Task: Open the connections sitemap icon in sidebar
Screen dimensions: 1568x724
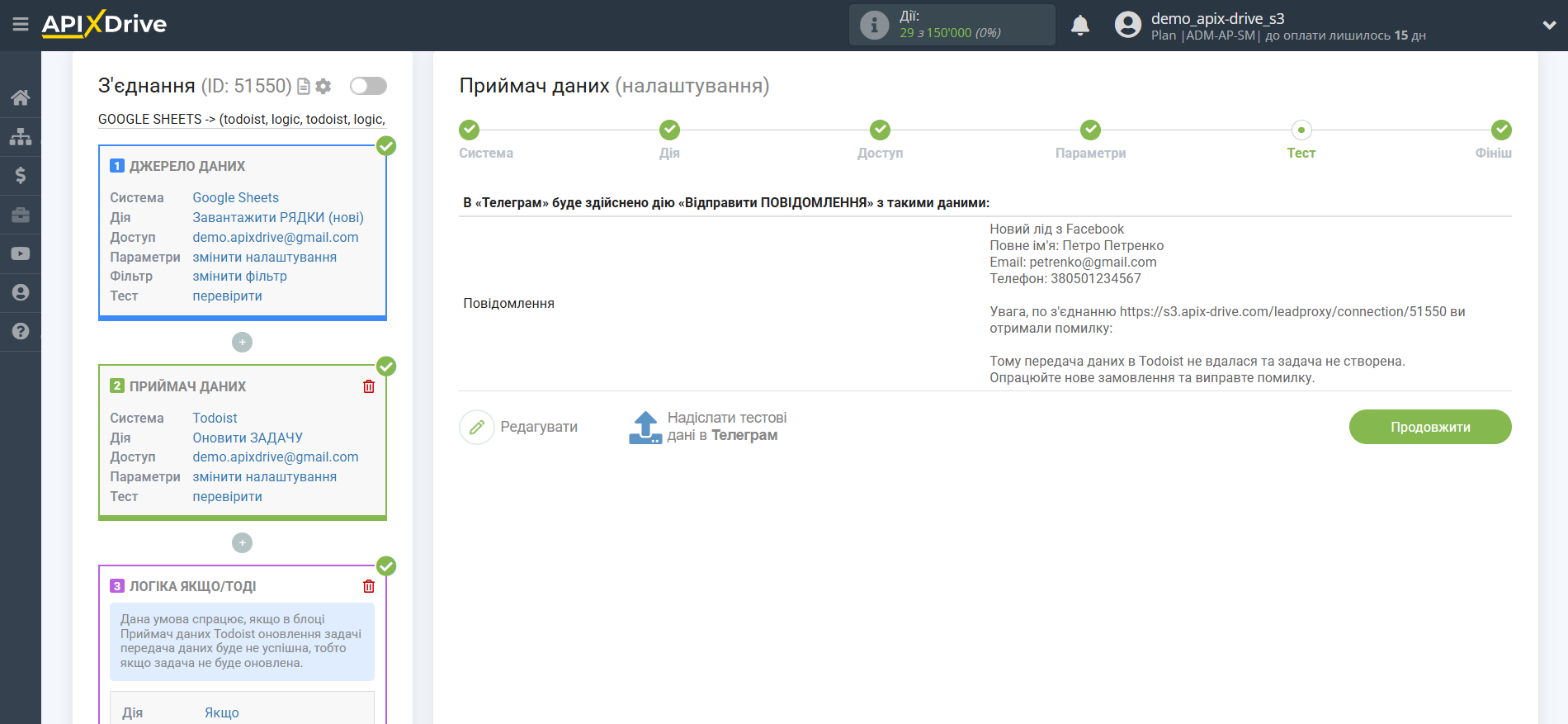Action: click(21, 136)
